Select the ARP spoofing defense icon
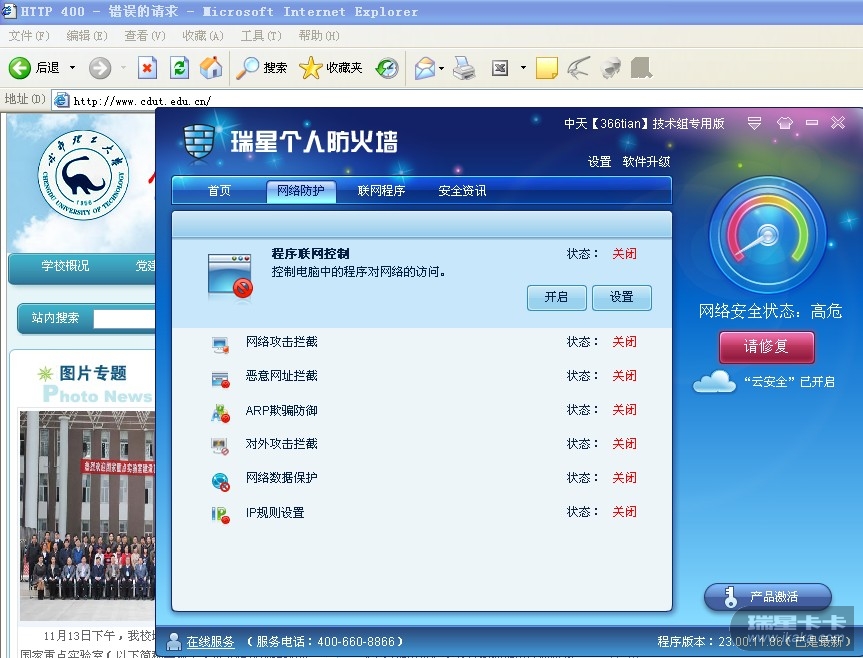 (220, 413)
